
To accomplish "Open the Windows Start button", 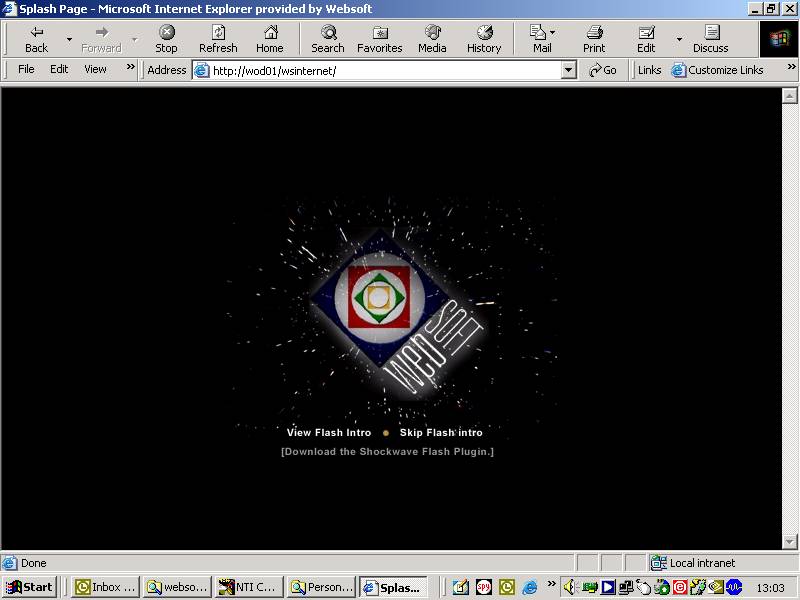I will point(30,587).
